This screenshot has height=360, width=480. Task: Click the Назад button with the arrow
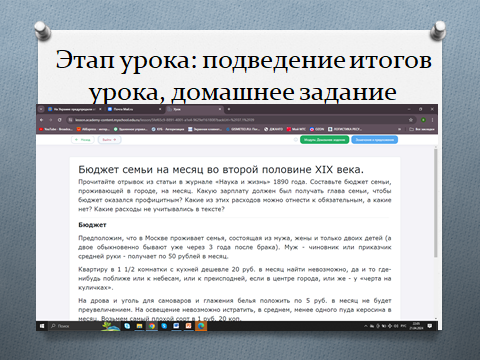click(x=83, y=140)
